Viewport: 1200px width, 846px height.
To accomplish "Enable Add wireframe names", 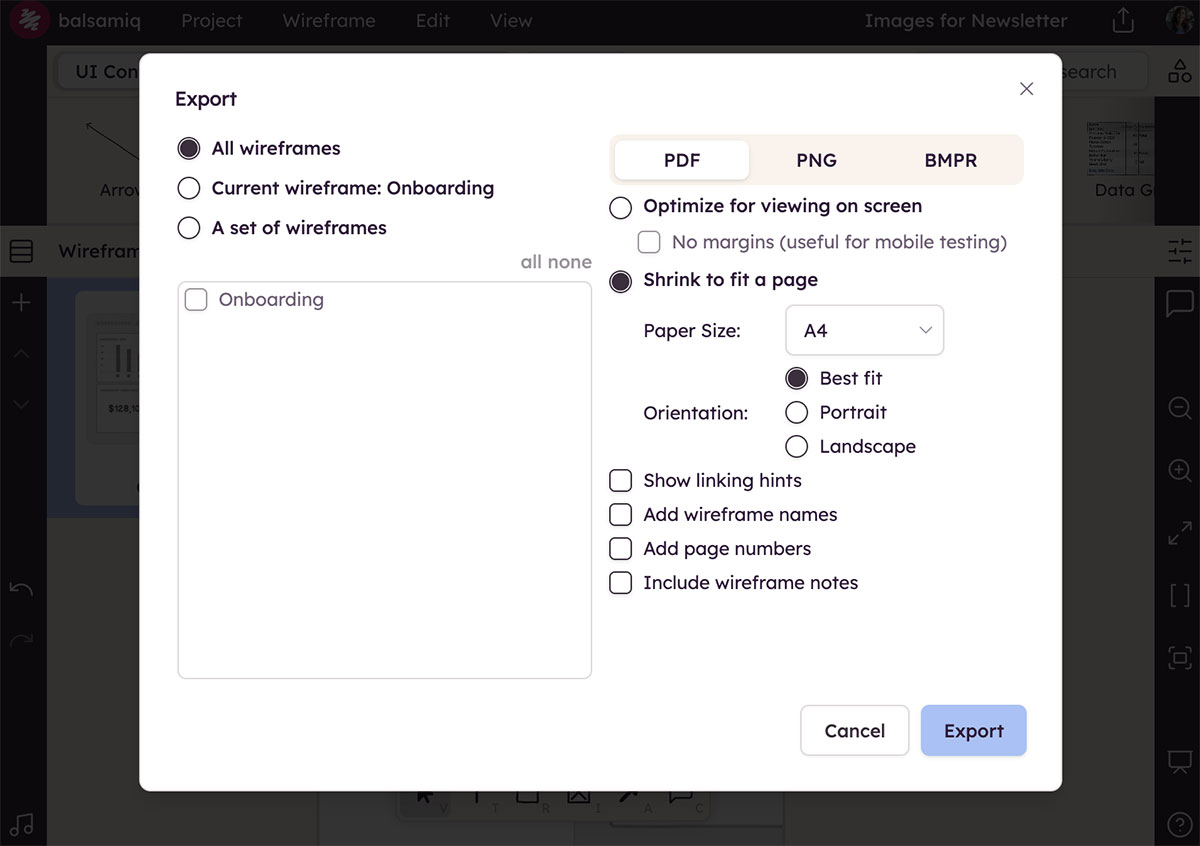I will point(620,514).
